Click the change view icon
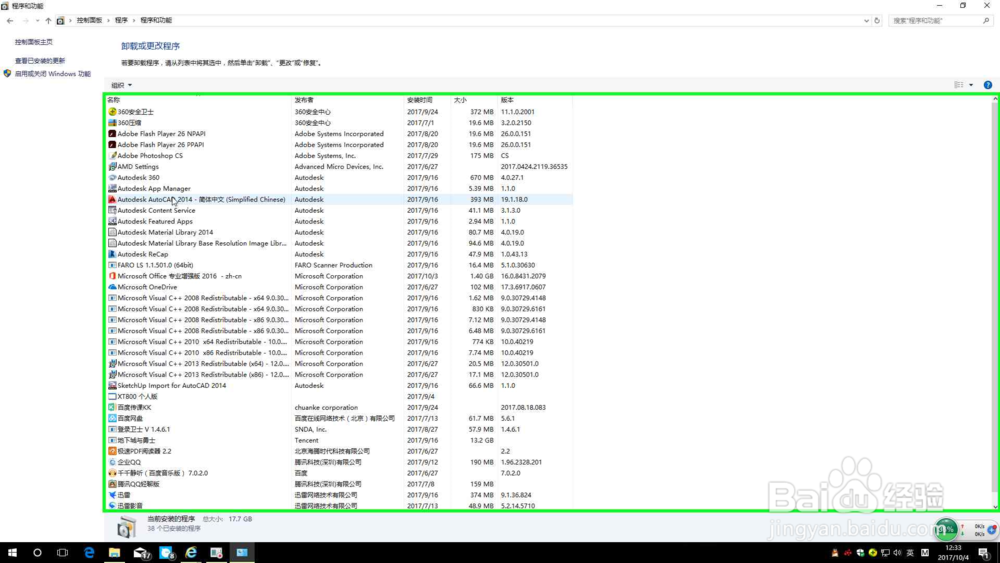The image size is (1000, 563). (959, 85)
